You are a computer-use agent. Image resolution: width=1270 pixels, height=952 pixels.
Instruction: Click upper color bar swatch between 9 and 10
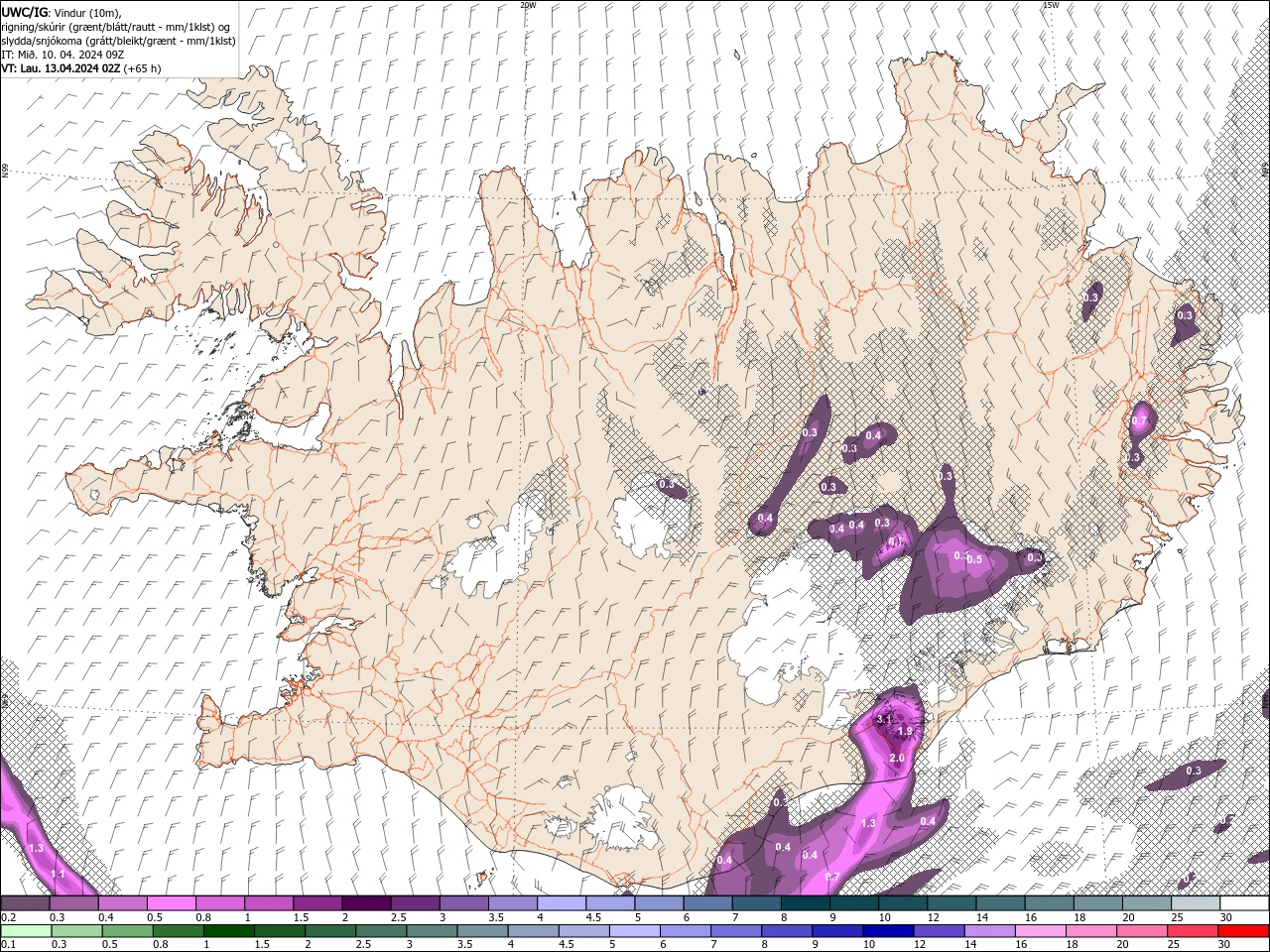854,903
